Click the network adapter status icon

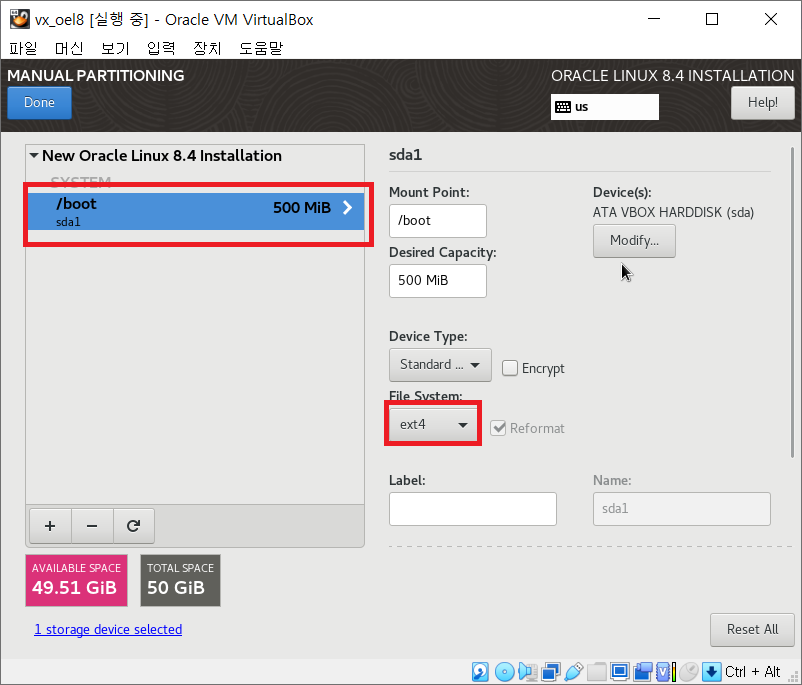coord(551,671)
